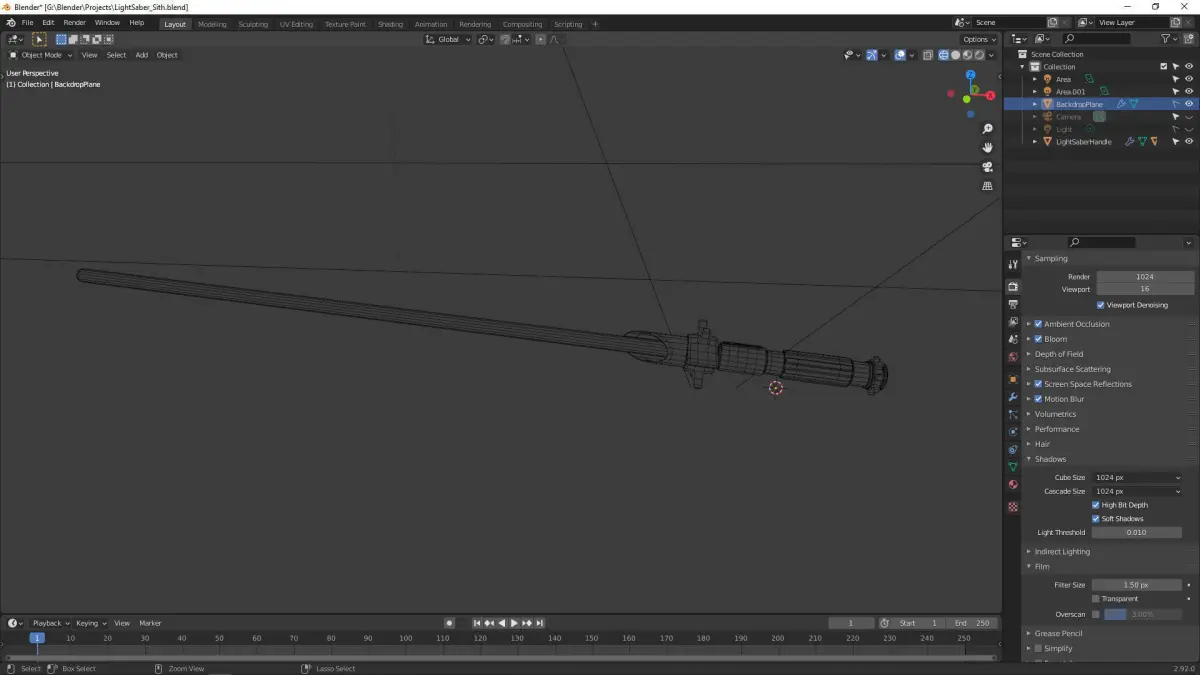Open the viewport Add menu
The width and height of the screenshot is (1200, 675).
point(141,55)
